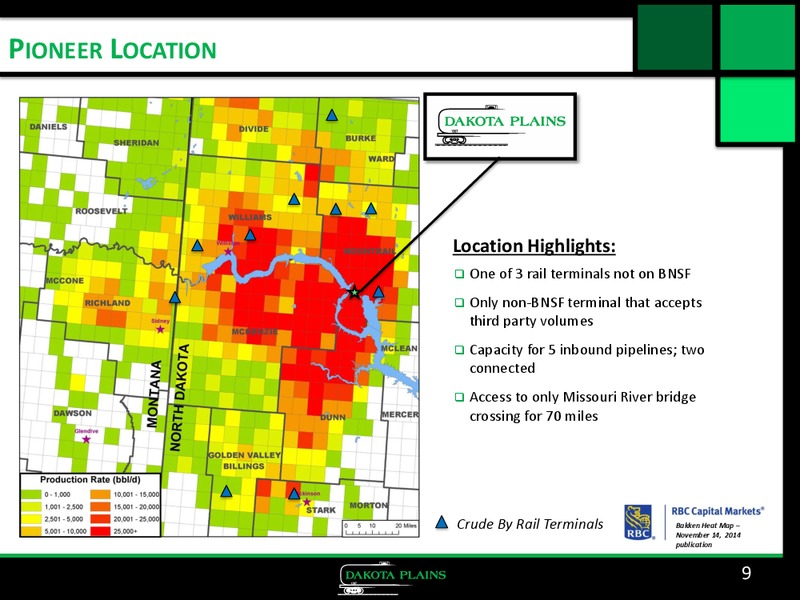Screen dimensions: 800x600
Task: Click the Crude By Rail Terminals legend label
Action: click(530, 524)
